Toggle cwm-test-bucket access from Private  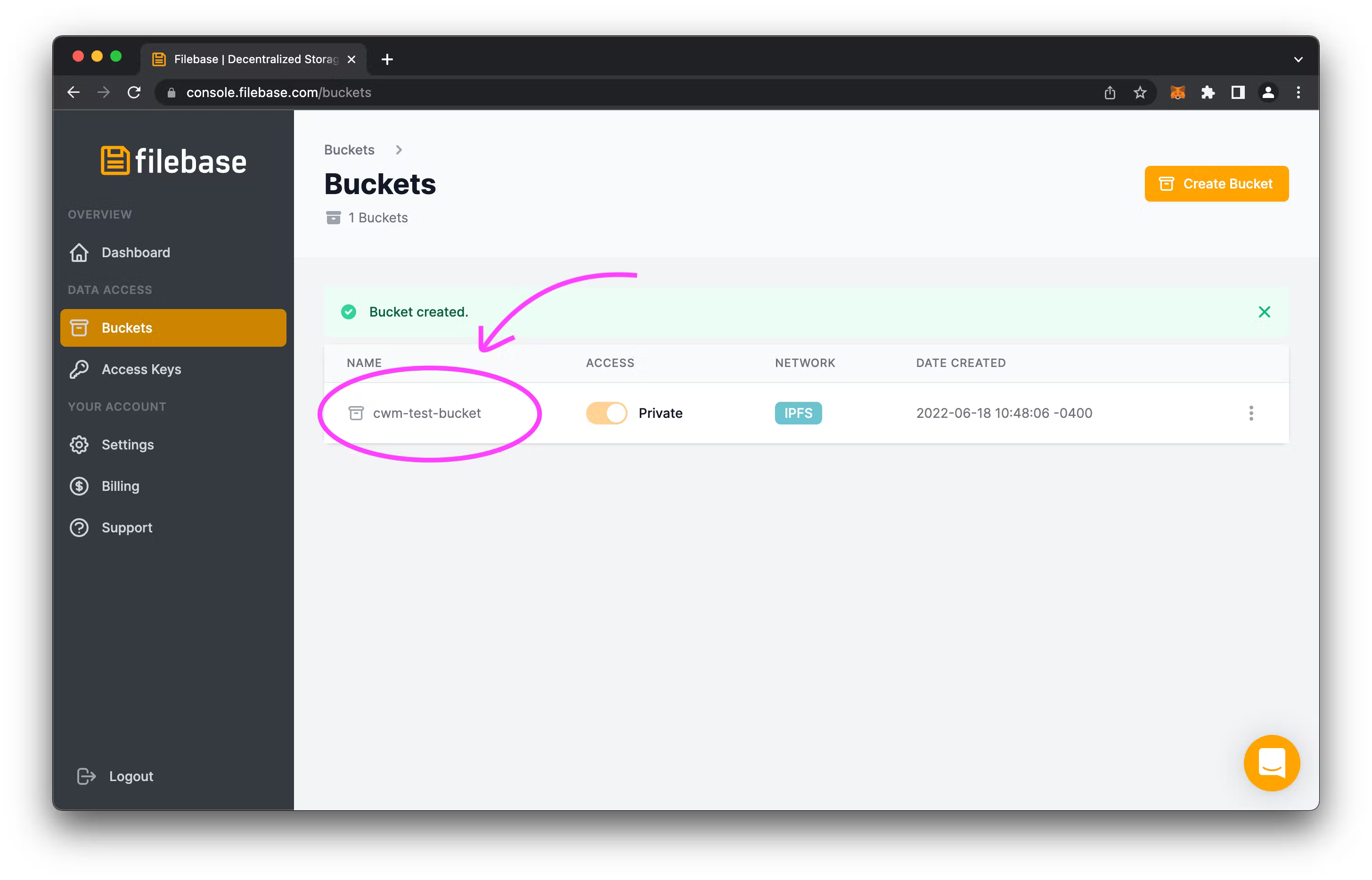pos(606,413)
